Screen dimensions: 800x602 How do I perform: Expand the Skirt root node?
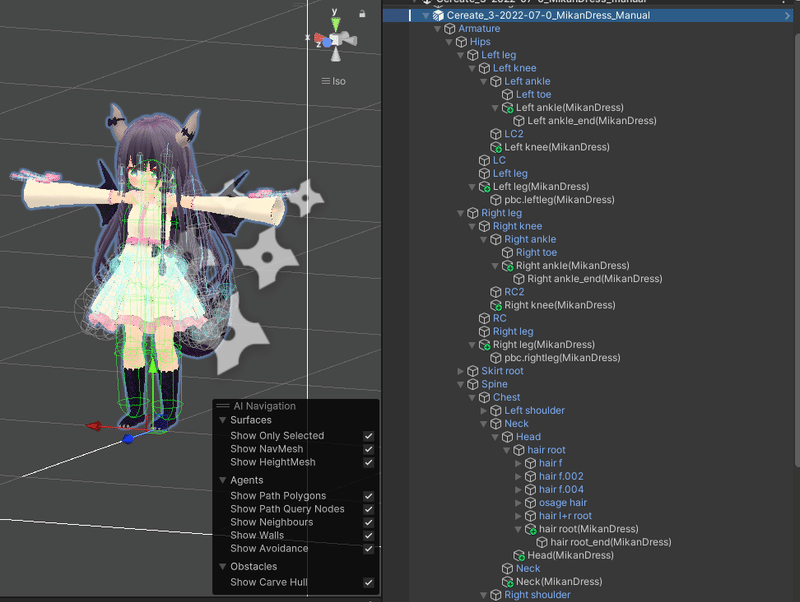point(459,370)
